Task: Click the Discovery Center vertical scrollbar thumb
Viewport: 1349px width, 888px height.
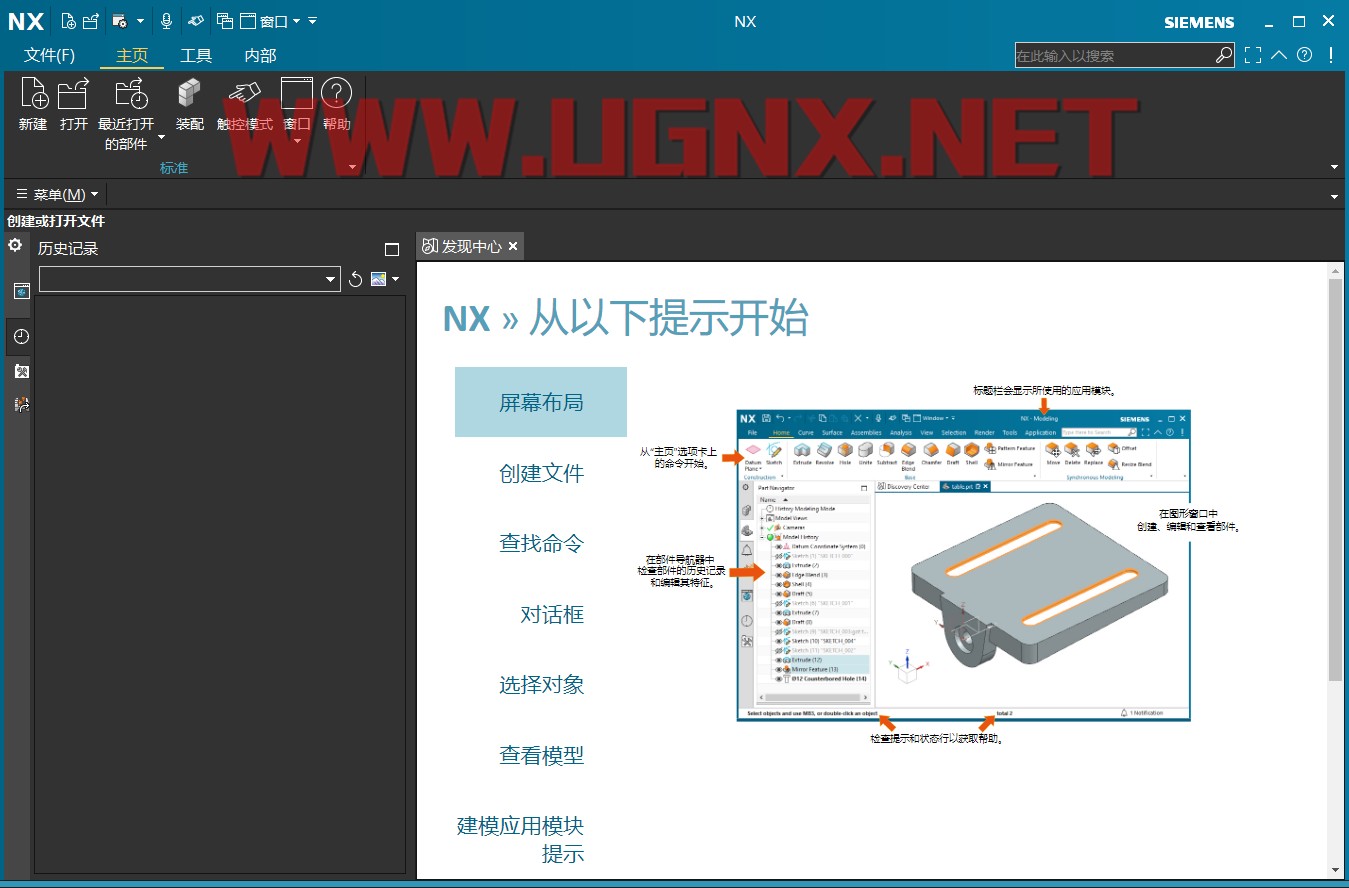Action: pos(1335,480)
